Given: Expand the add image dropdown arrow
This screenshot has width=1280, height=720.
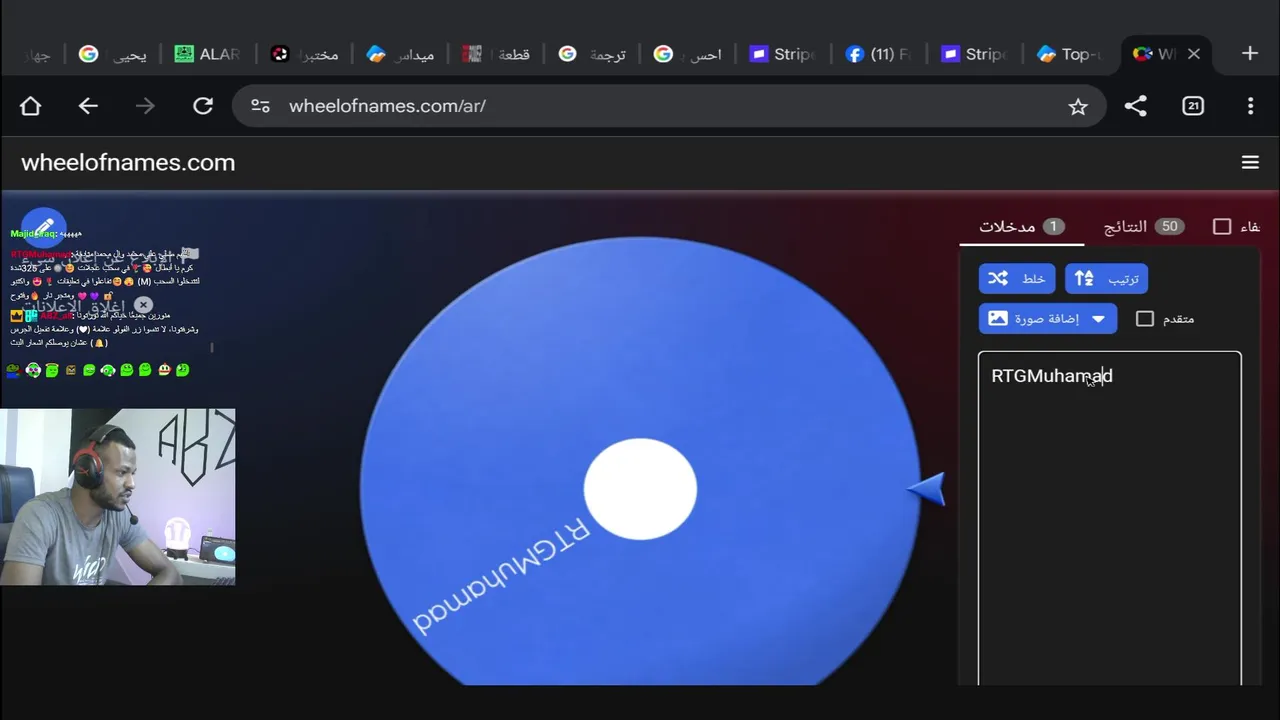Looking at the screenshot, I should click(1099, 318).
